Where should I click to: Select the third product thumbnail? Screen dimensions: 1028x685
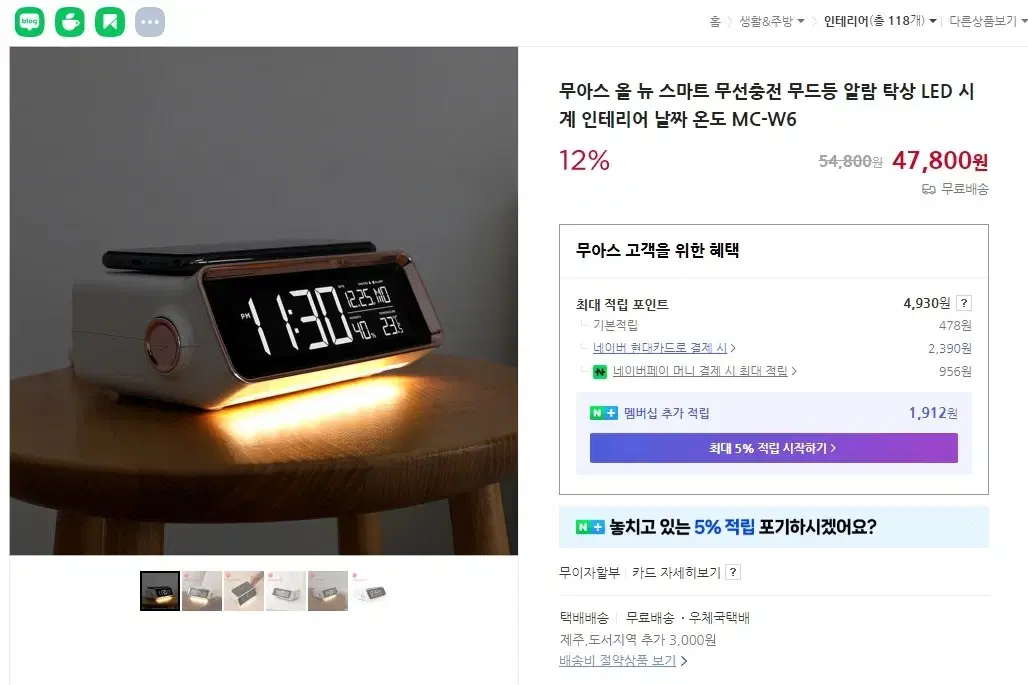pos(244,591)
